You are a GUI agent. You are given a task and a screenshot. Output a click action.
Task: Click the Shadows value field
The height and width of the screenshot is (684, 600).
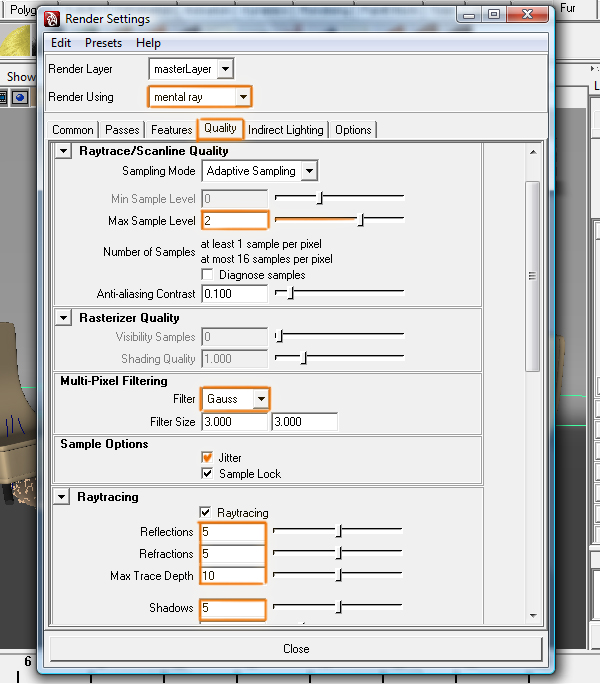pyautogui.click(x=233, y=608)
